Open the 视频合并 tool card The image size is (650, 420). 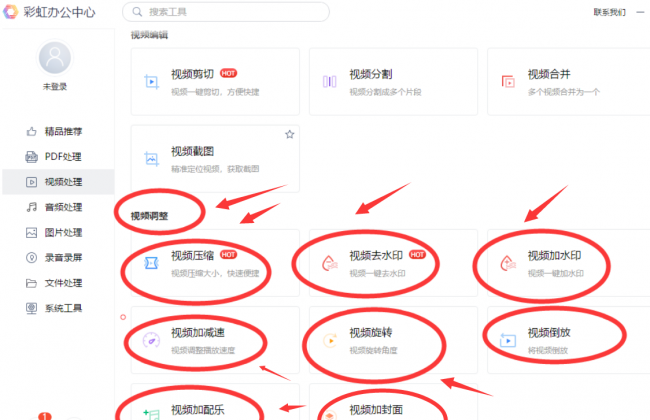[569, 82]
